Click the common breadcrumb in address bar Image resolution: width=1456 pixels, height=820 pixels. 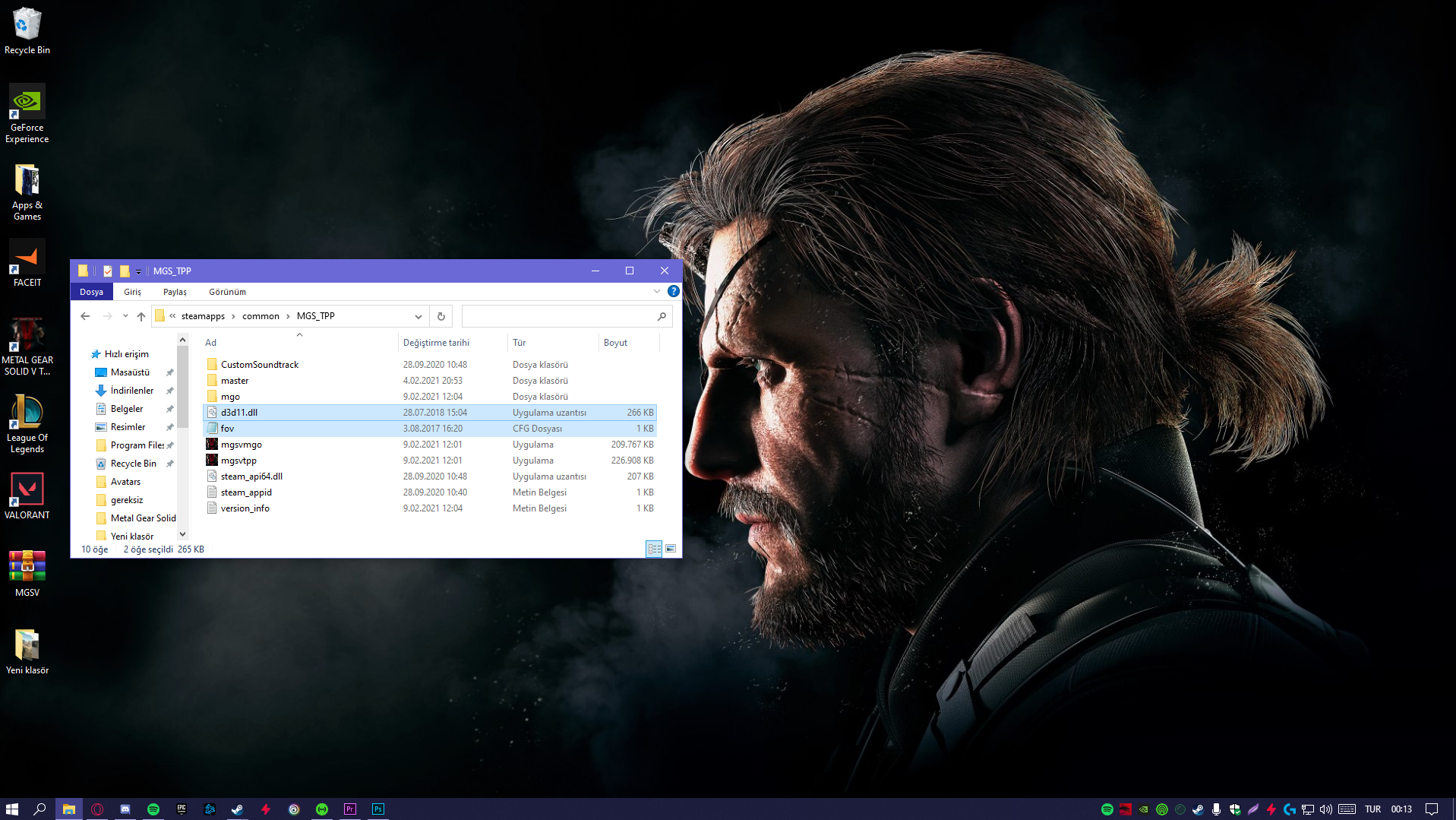coord(261,316)
